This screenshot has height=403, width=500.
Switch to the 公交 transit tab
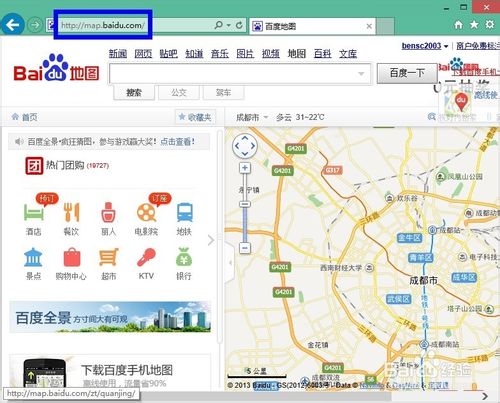179,92
